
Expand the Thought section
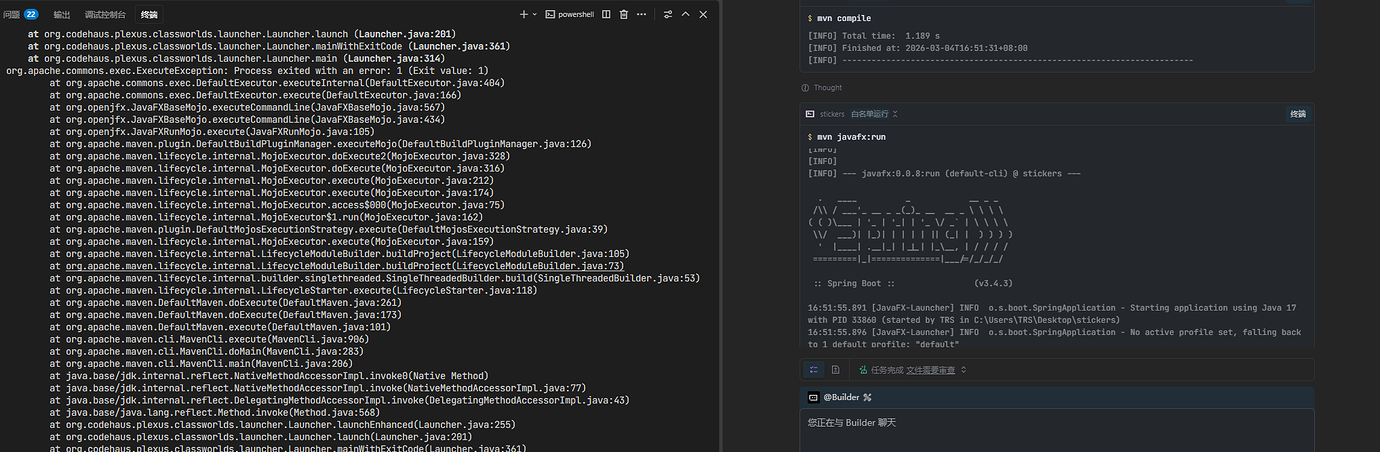tap(822, 88)
